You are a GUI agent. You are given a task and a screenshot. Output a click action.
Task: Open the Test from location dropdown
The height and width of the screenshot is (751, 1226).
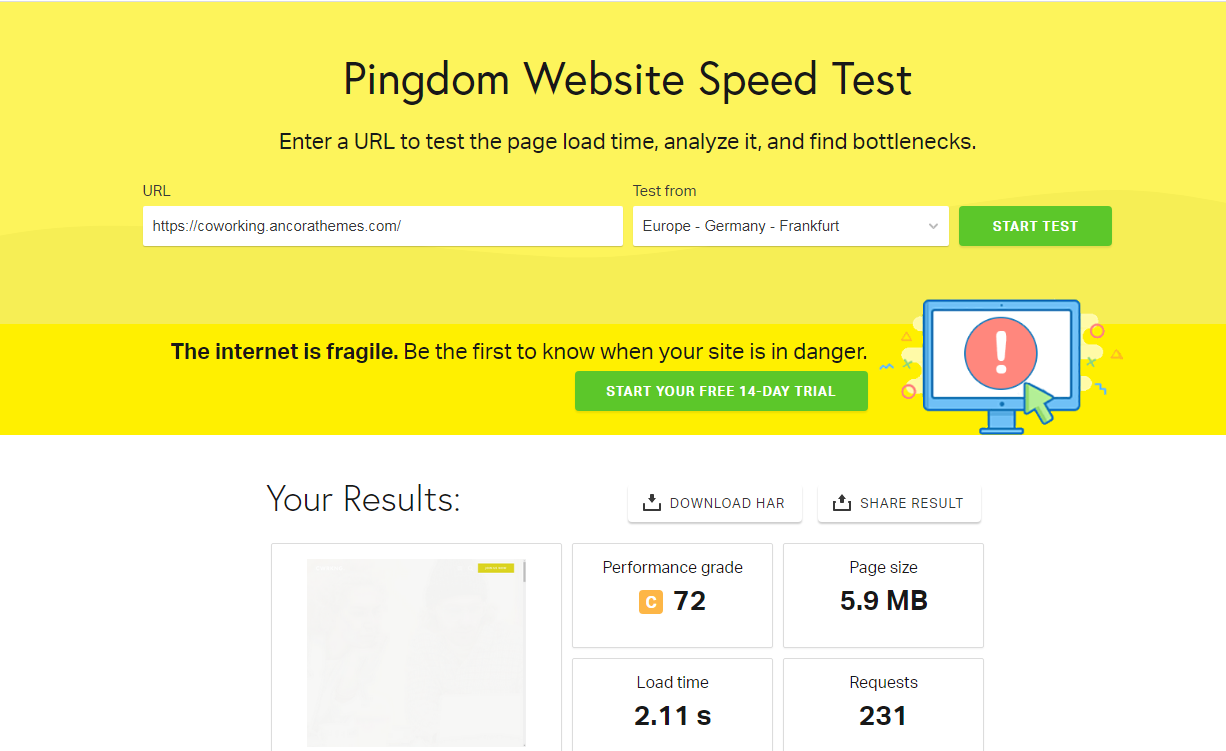[x=791, y=226]
